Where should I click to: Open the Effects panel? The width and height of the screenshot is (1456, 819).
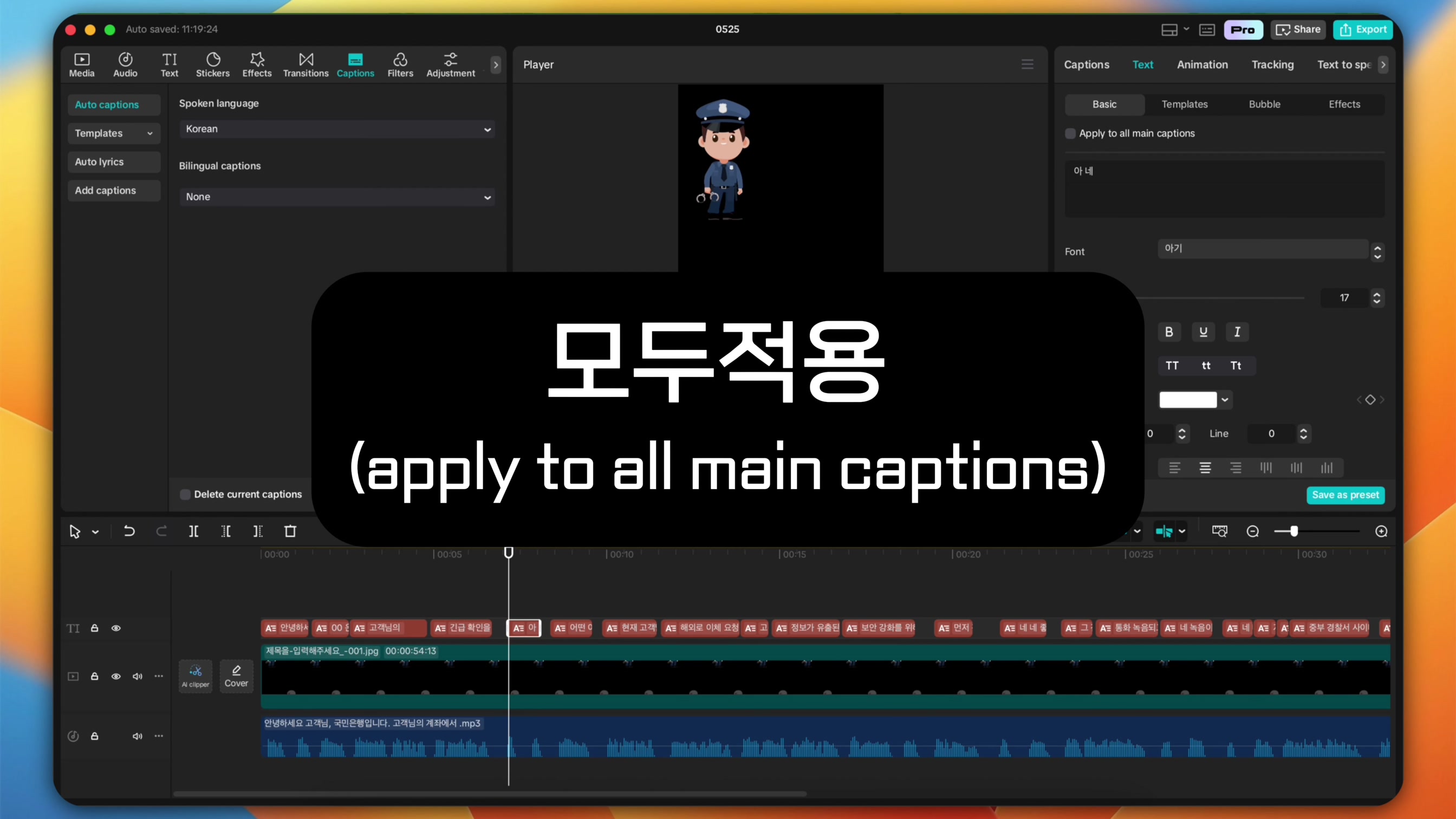257,65
